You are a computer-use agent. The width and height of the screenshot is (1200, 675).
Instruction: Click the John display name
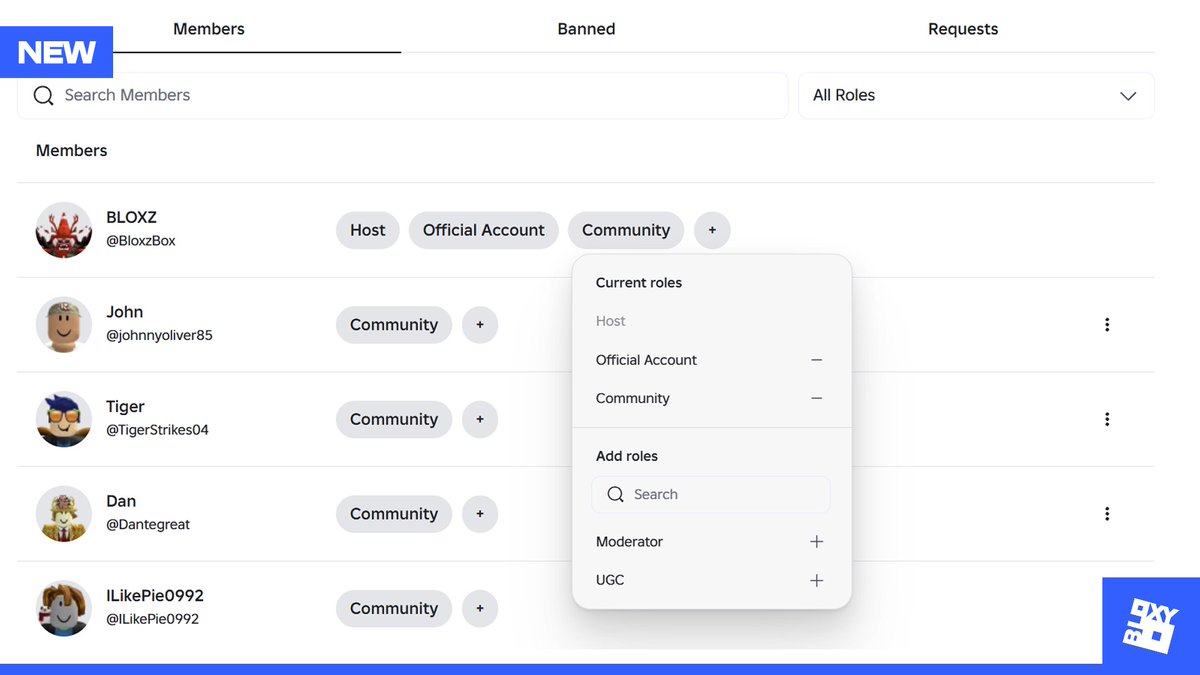pos(125,312)
